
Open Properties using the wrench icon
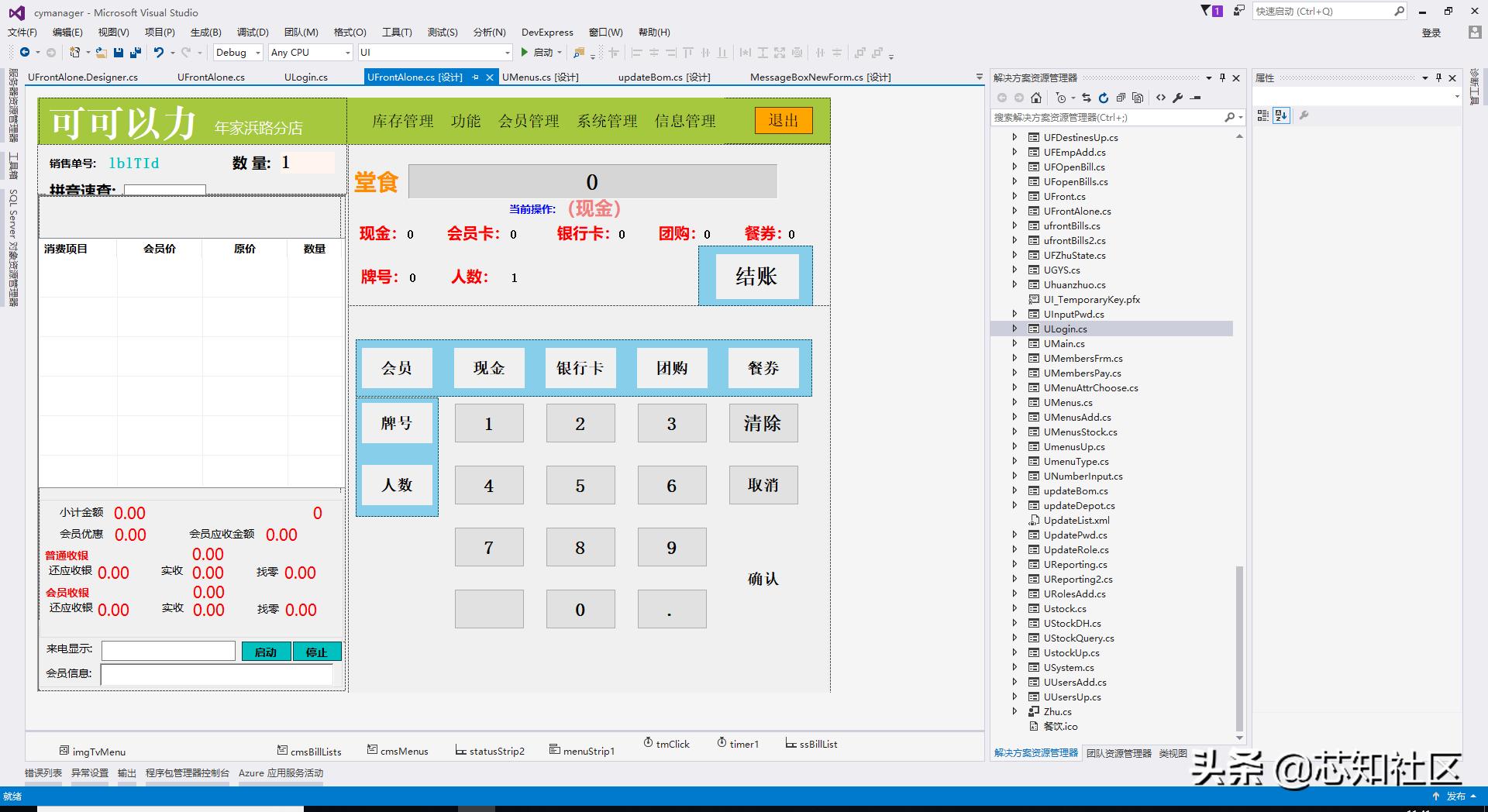1179,98
